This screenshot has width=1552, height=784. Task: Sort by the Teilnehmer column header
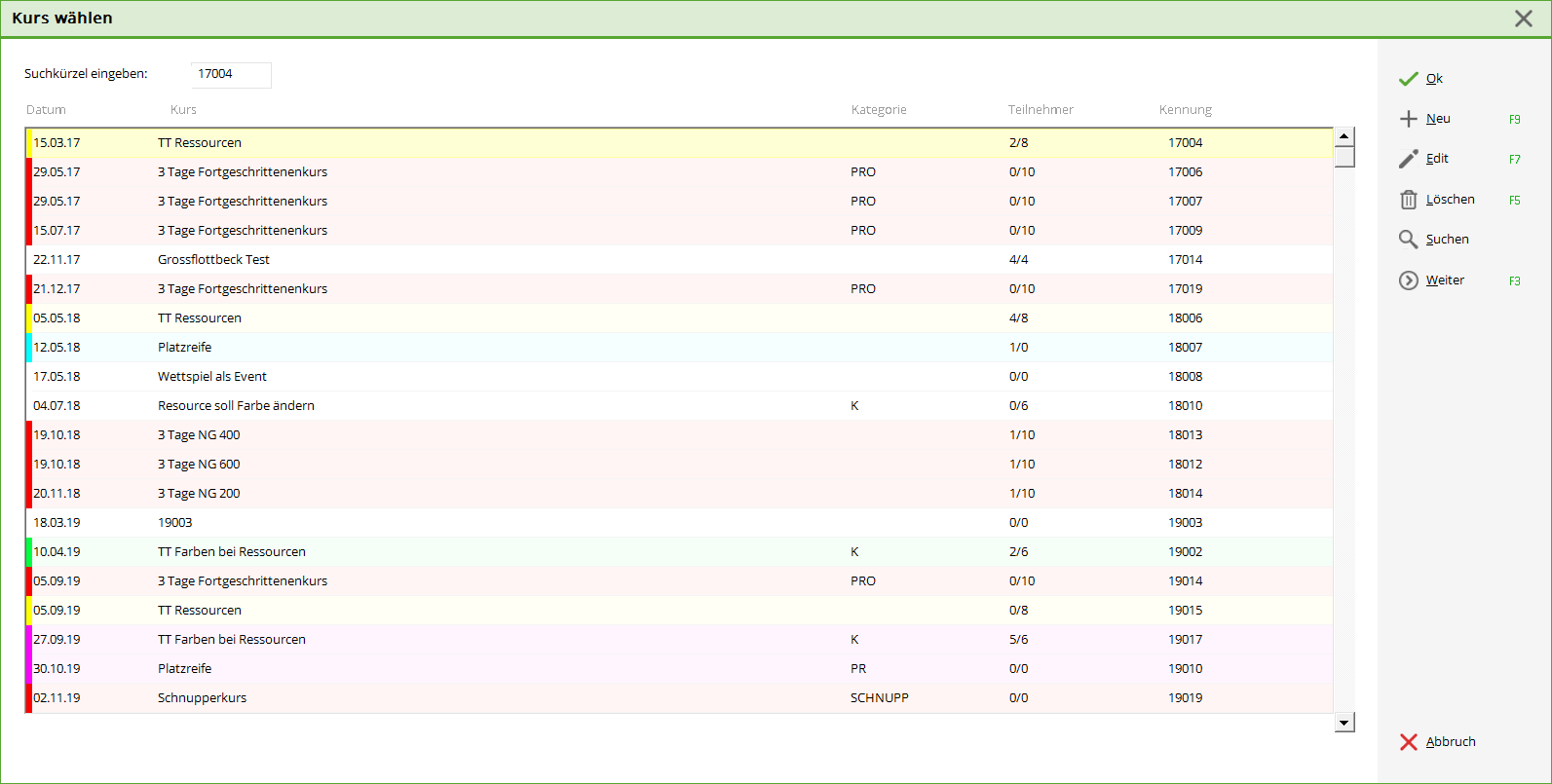coord(1041,110)
